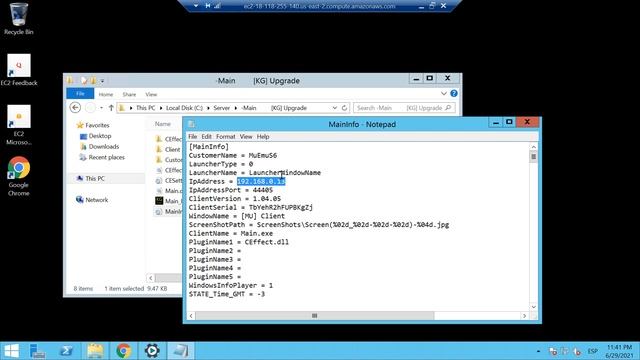Image resolution: width=640 pixels, height=360 pixels.
Task: Click the ClientVersion = 1.04.05 line
Action: (x=235, y=199)
